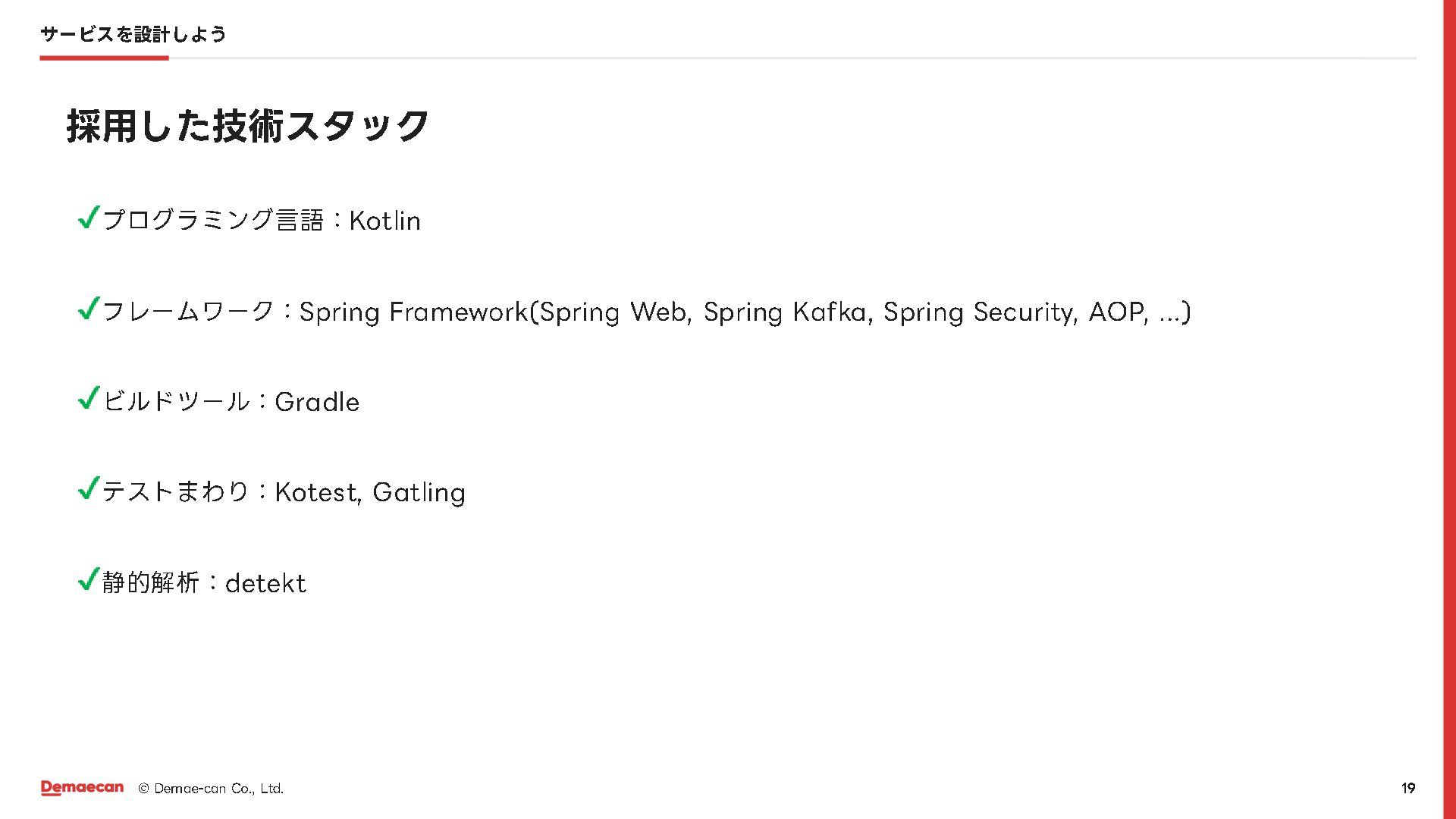Click the word Kotlin
The width and height of the screenshot is (1456, 819).
(x=384, y=221)
